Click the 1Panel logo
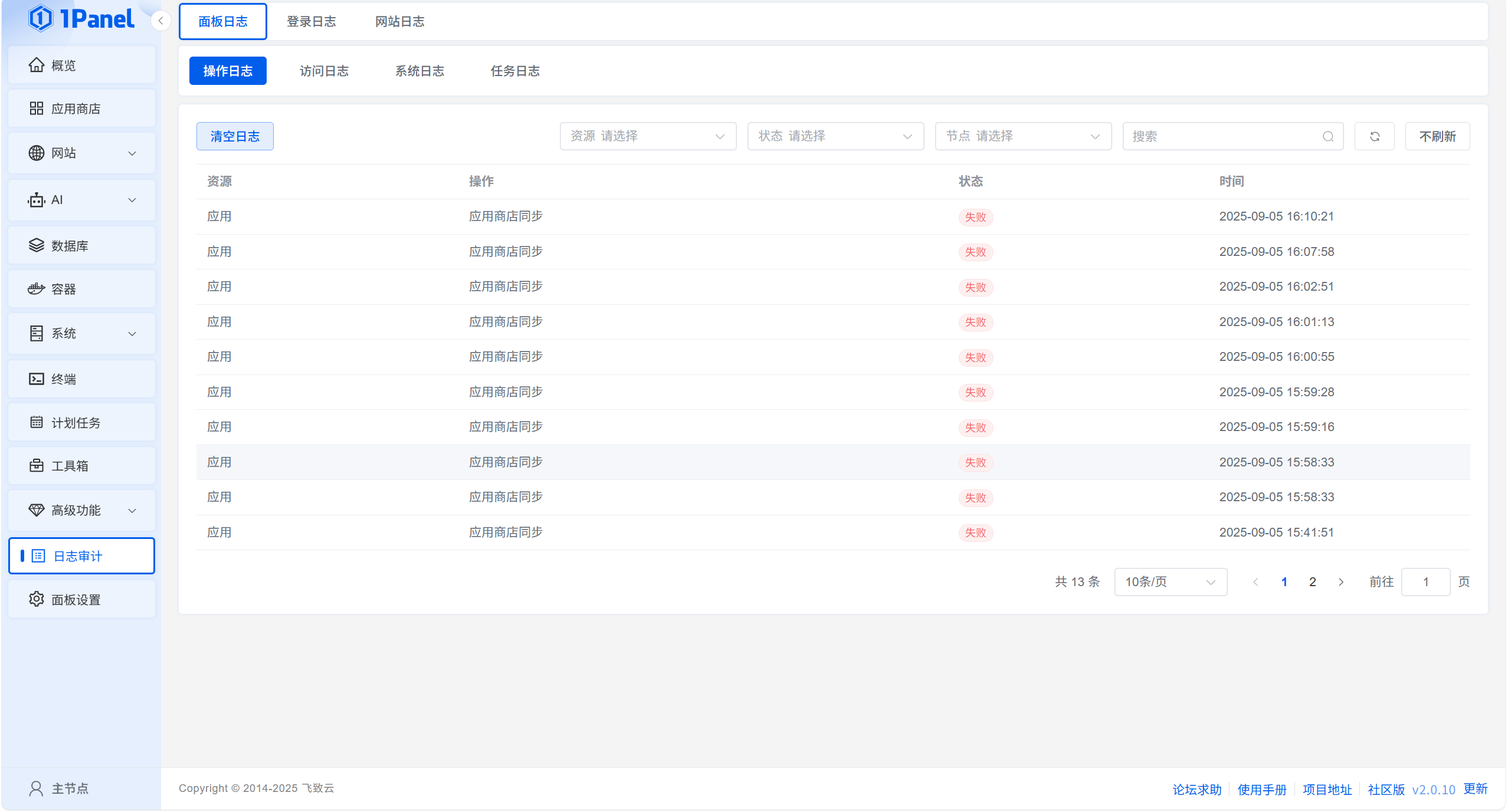Image resolution: width=1508 pixels, height=812 pixels. pyautogui.click(x=81, y=19)
